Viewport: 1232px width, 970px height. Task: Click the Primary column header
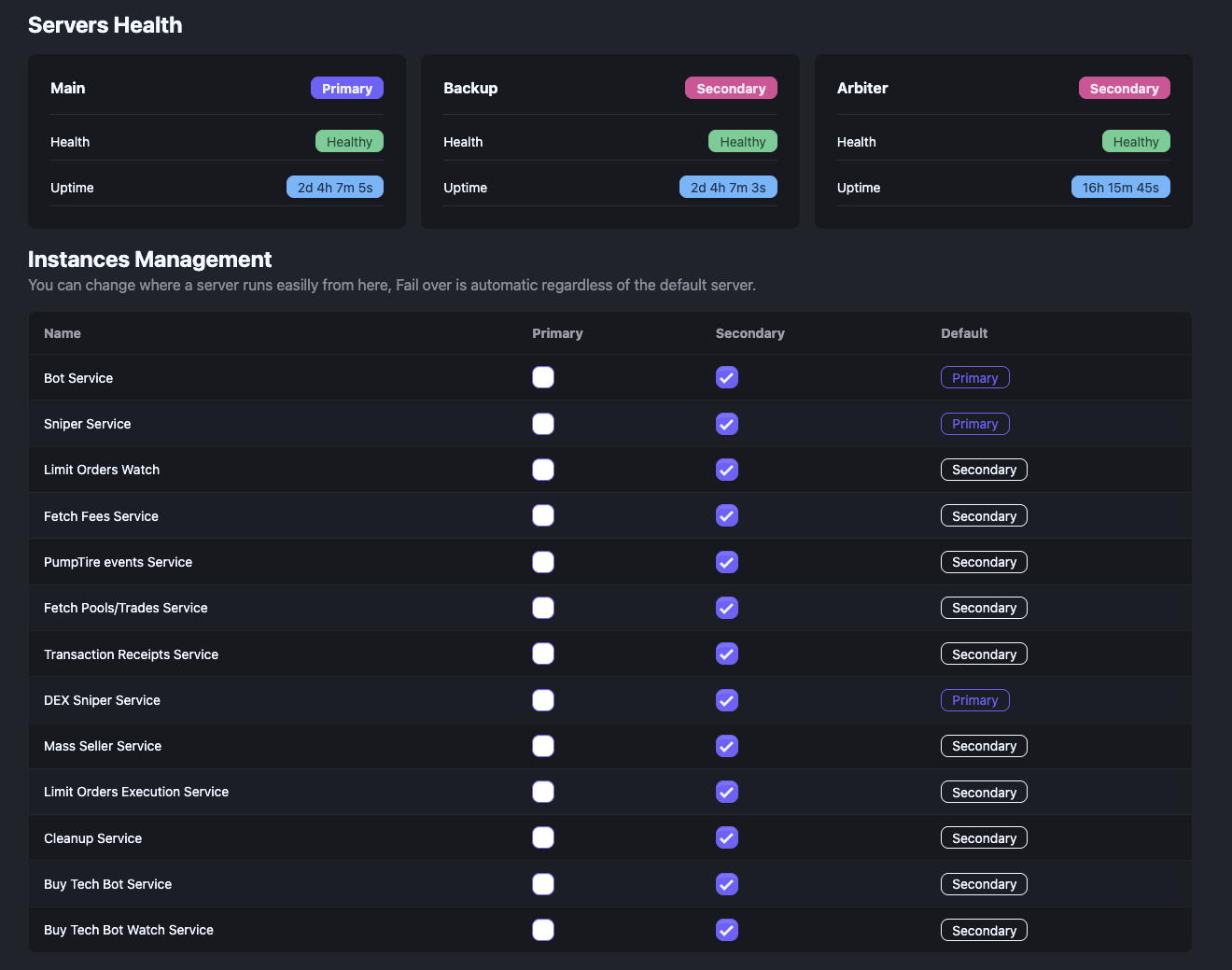coord(557,333)
